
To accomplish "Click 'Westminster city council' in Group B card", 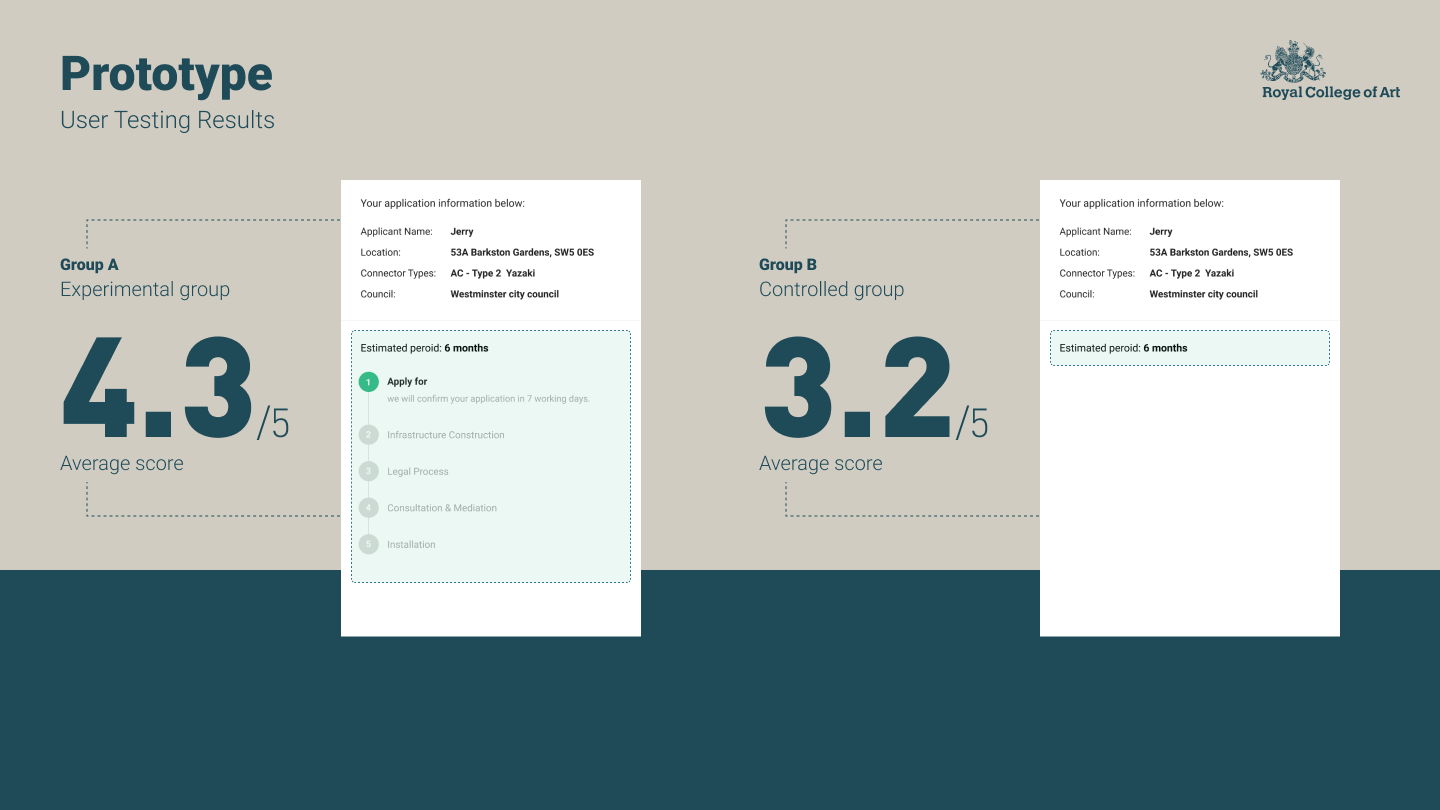I will point(1204,295).
